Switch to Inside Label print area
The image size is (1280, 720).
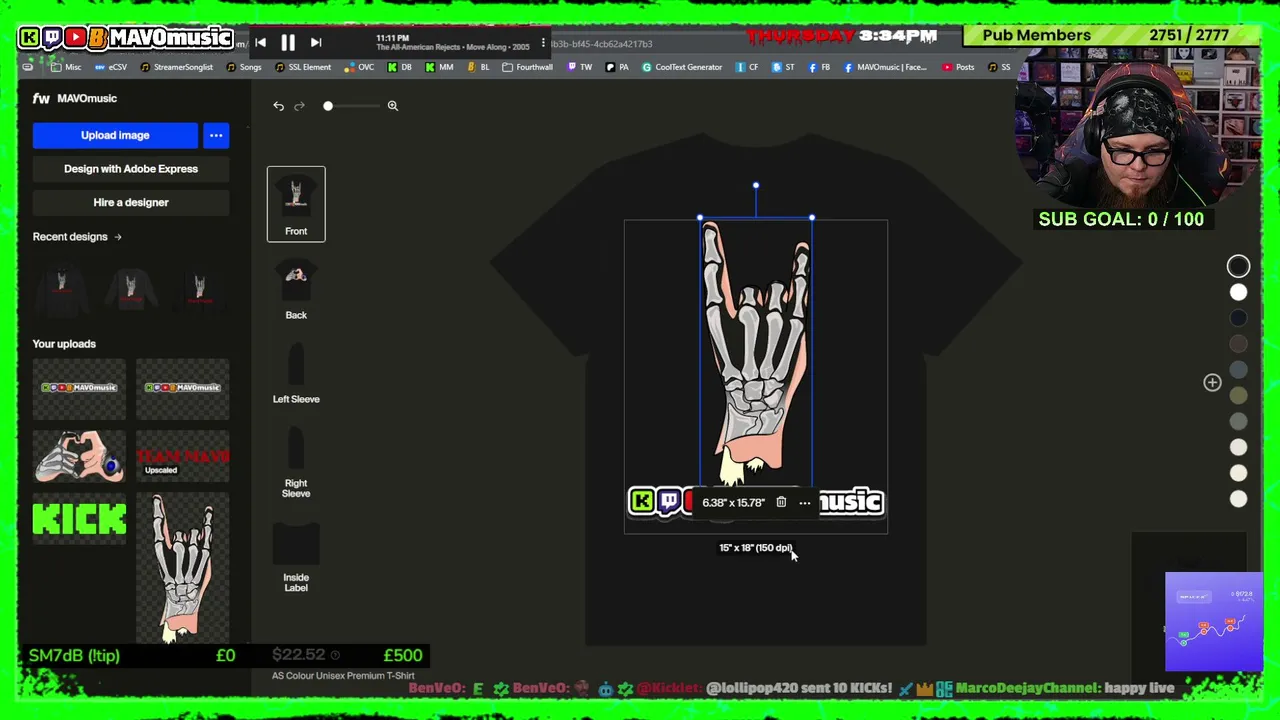pos(296,557)
